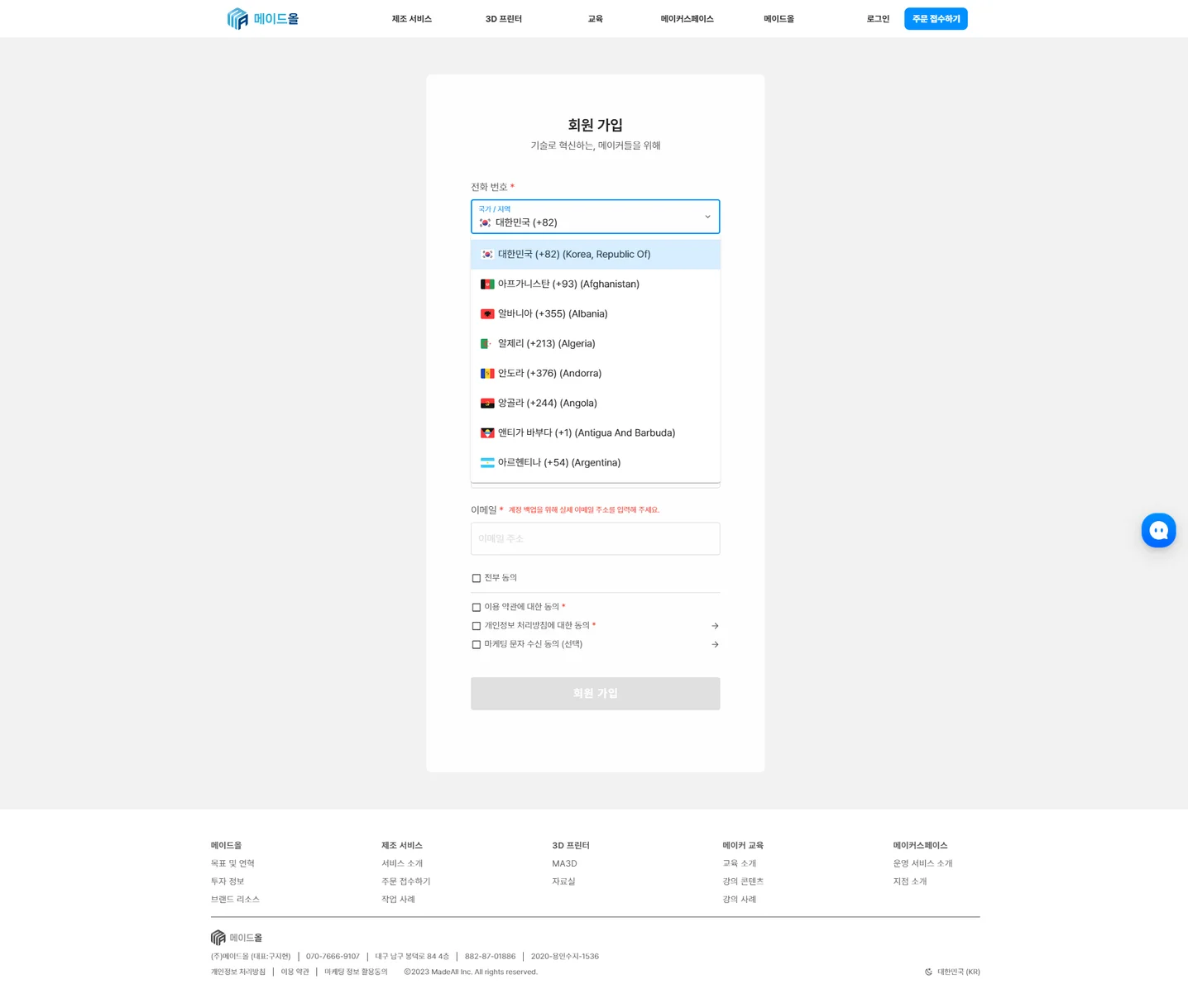1188x1008 pixels.
Task: Select 아프가니스탄 (+93) option
Action: tap(595, 284)
